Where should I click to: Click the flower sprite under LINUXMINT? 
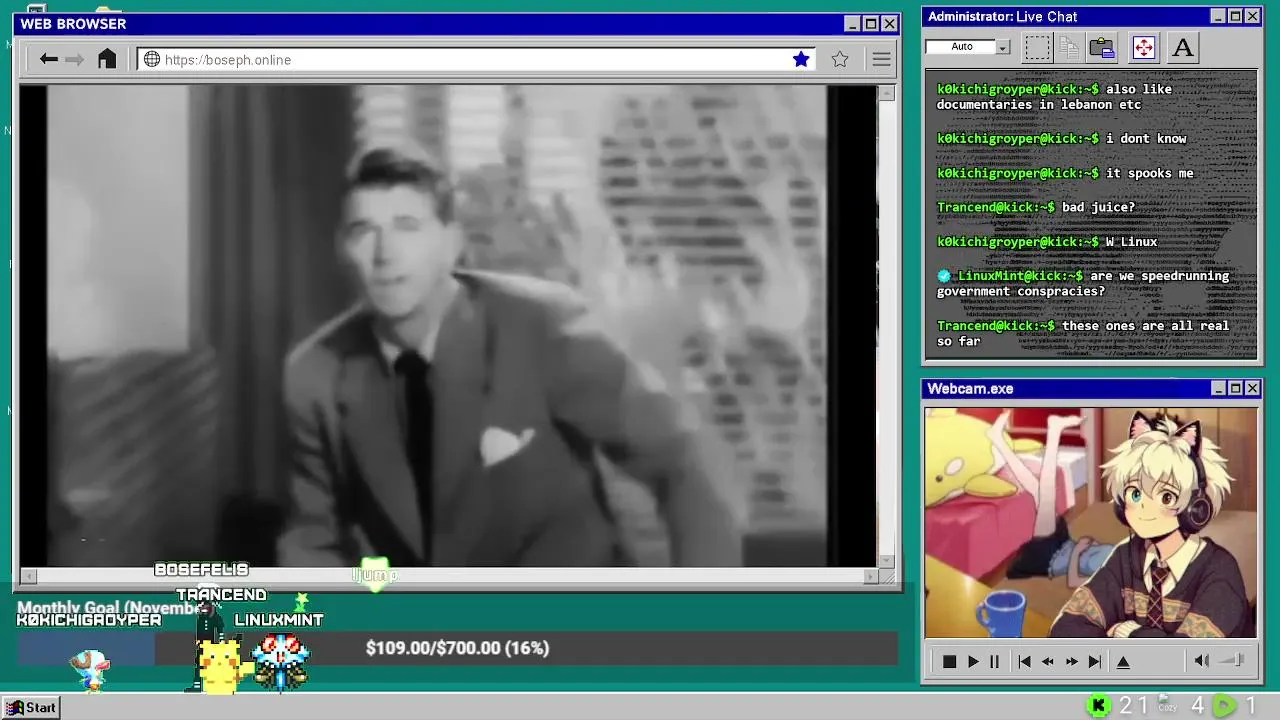pos(282,662)
